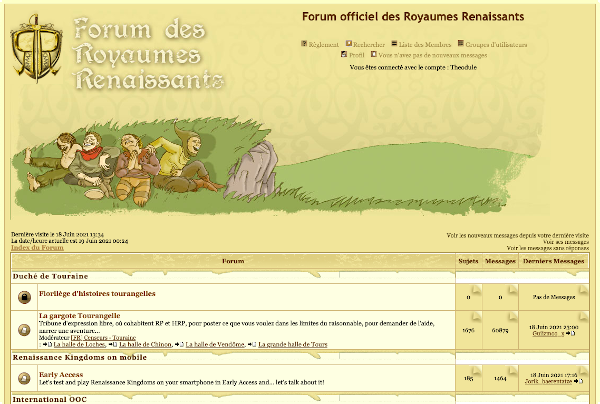Click the Règlement icon in header

(304, 44)
